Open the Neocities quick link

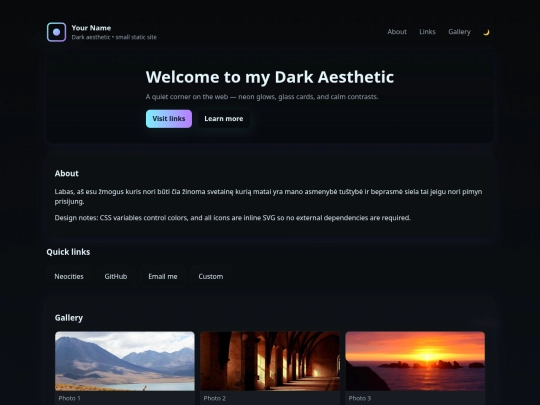pos(69,277)
